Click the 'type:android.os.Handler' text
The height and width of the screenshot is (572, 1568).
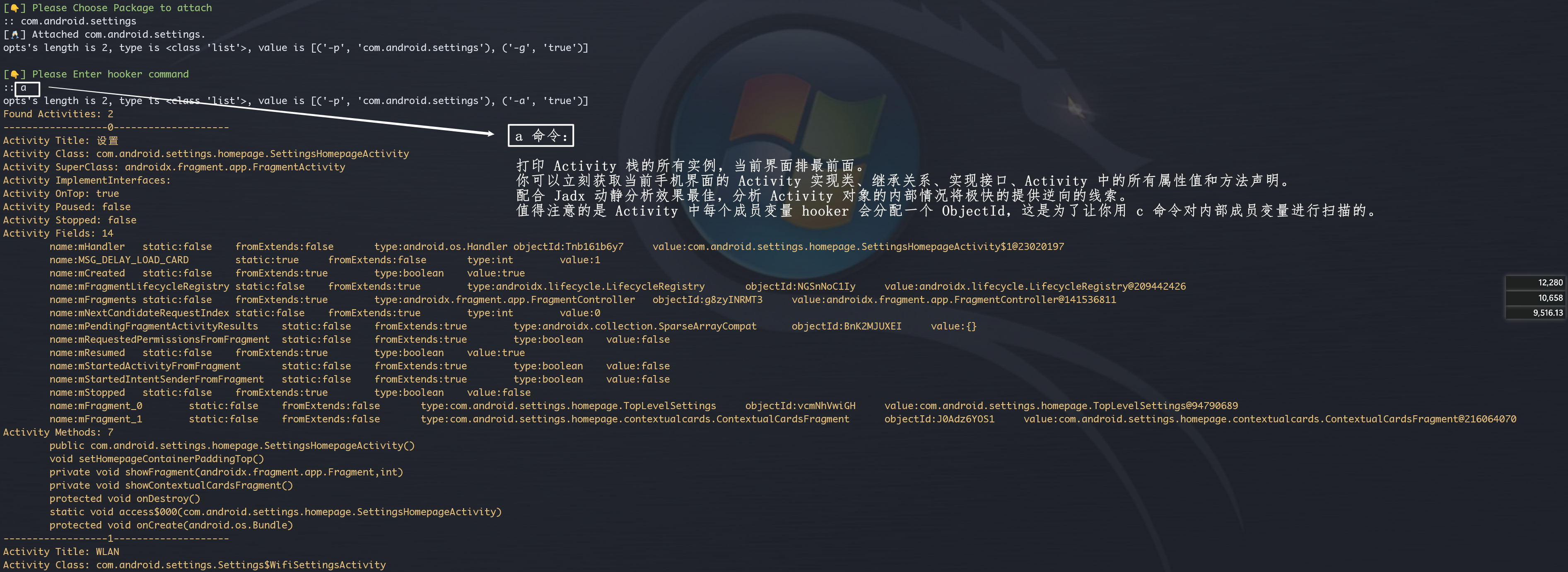coord(441,247)
